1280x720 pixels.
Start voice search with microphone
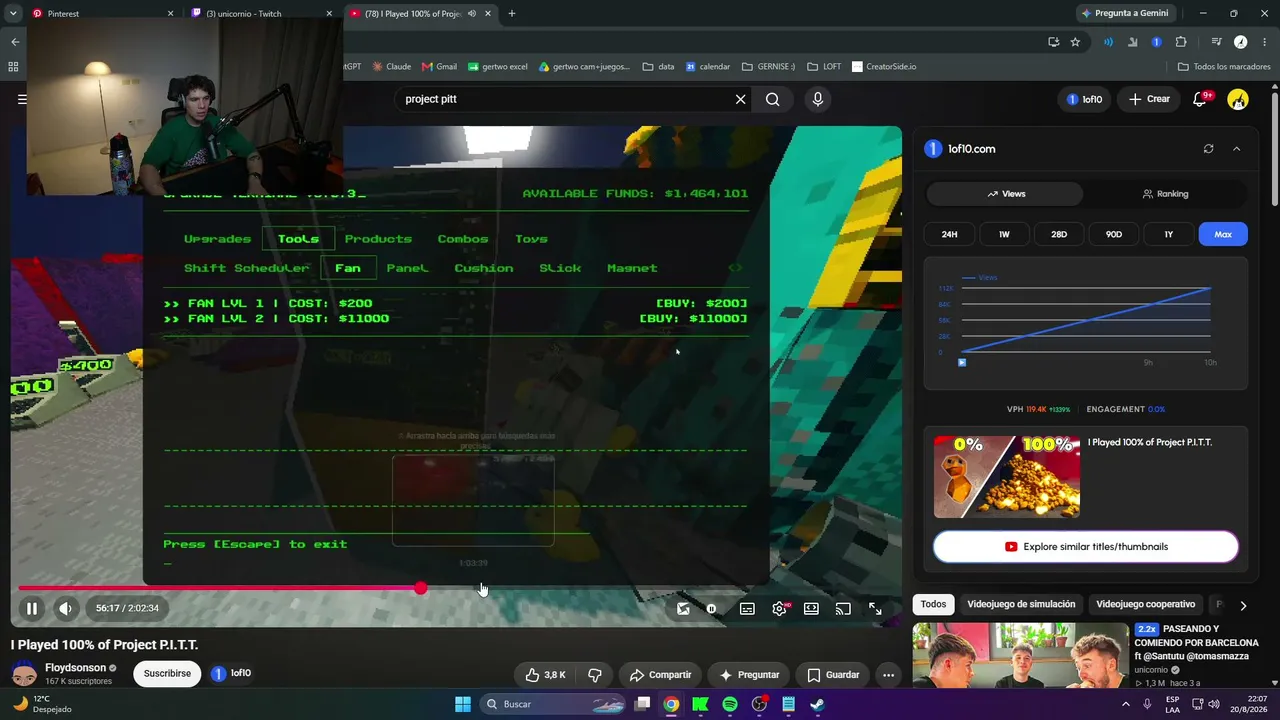[x=818, y=99]
